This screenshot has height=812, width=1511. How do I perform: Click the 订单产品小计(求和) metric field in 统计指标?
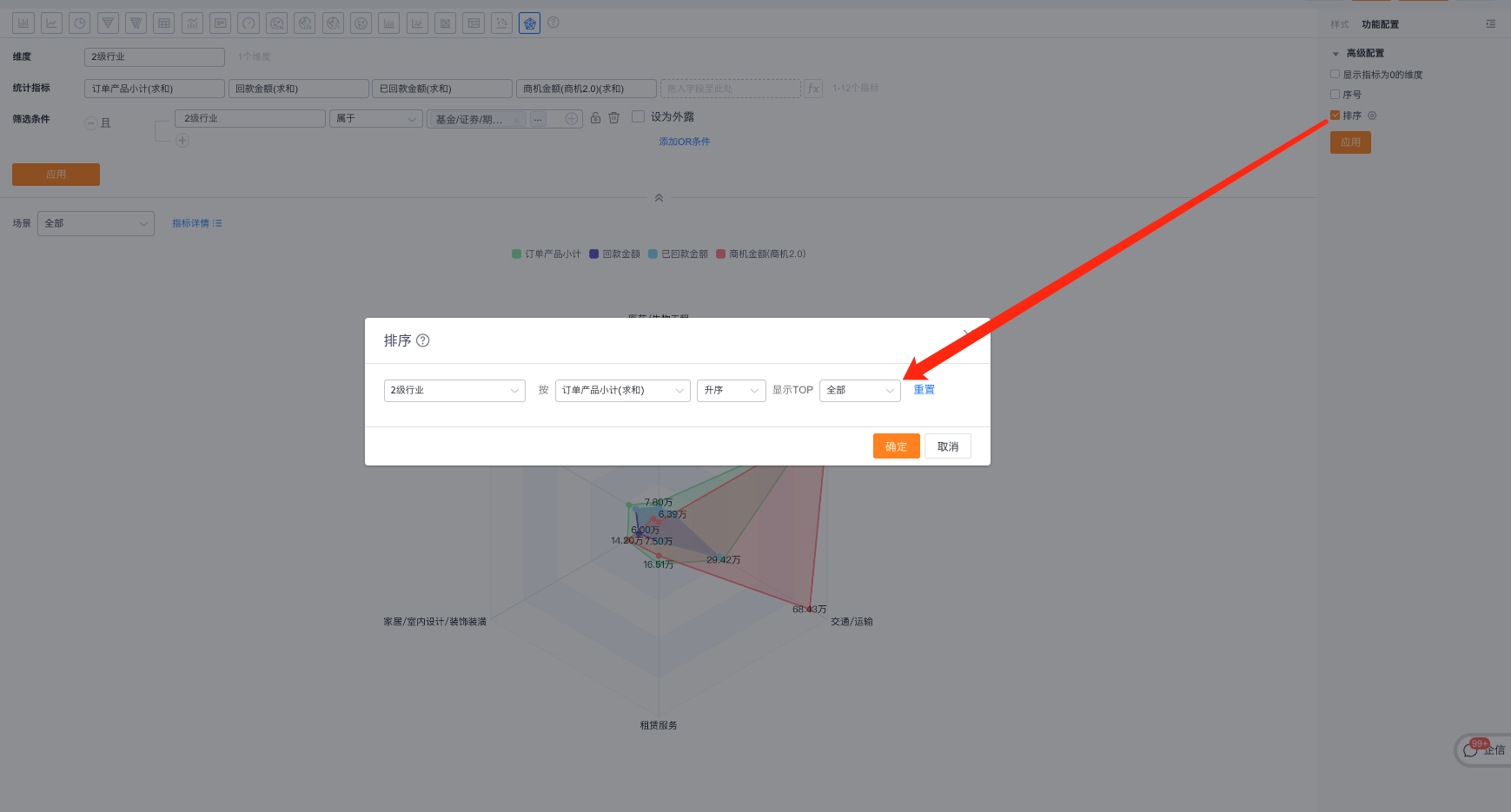tap(155, 89)
